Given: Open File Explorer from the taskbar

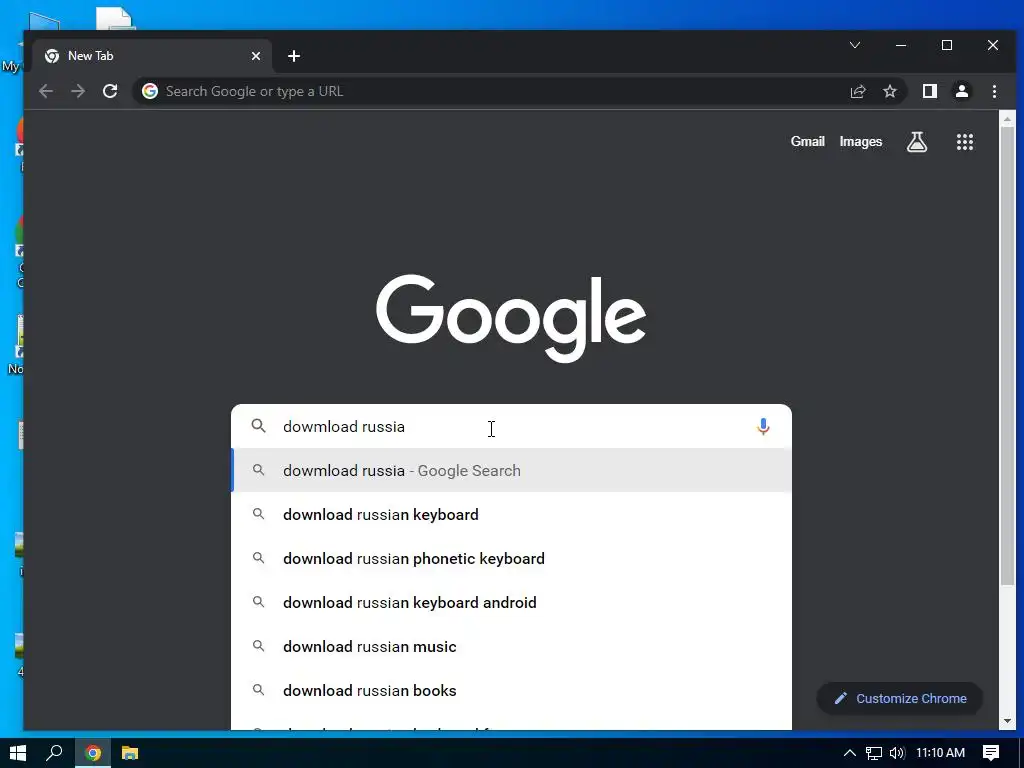Looking at the screenshot, I should (130, 753).
